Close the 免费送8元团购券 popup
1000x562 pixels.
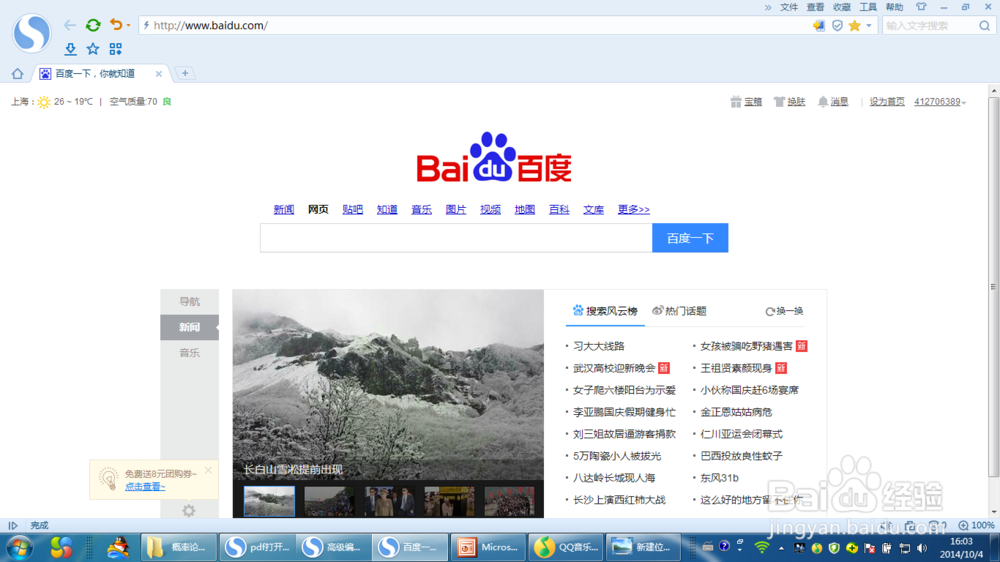[x=208, y=470]
